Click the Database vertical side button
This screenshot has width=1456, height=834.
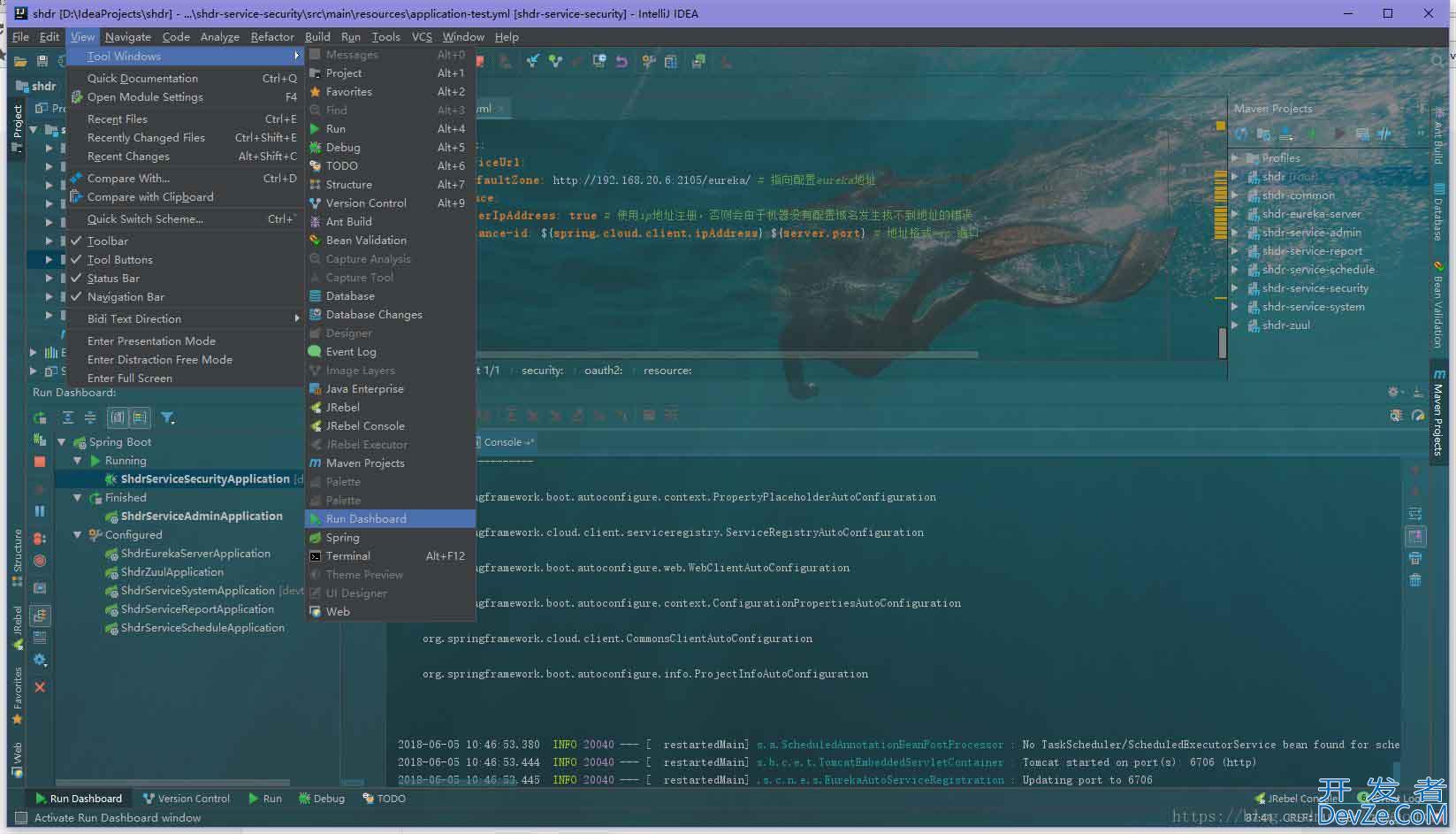click(1439, 213)
